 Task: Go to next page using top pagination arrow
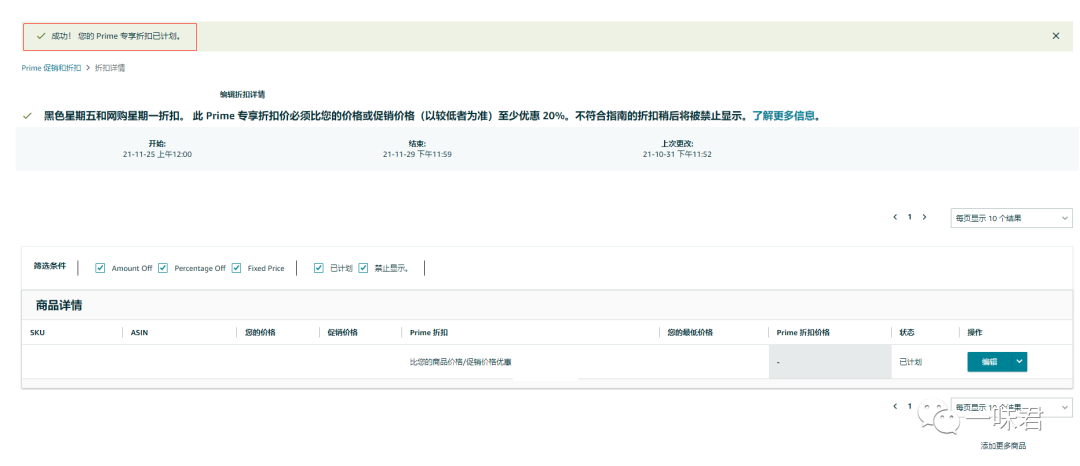(x=924, y=217)
